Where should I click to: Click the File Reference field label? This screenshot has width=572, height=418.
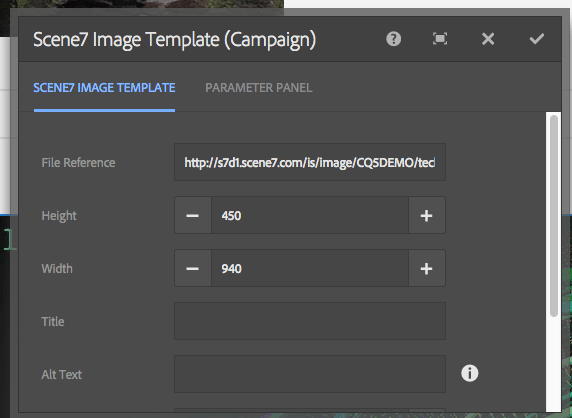click(x=78, y=163)
